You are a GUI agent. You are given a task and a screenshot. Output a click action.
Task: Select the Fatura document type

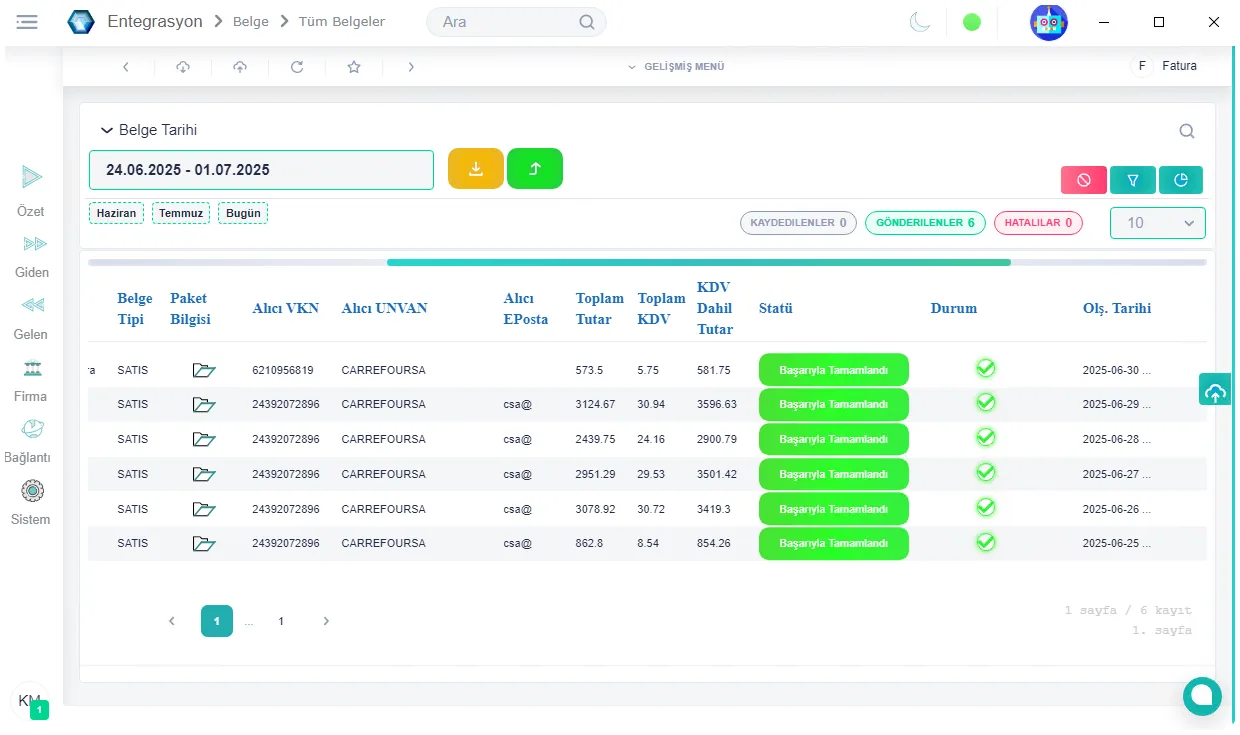[x=1166, y=66]
